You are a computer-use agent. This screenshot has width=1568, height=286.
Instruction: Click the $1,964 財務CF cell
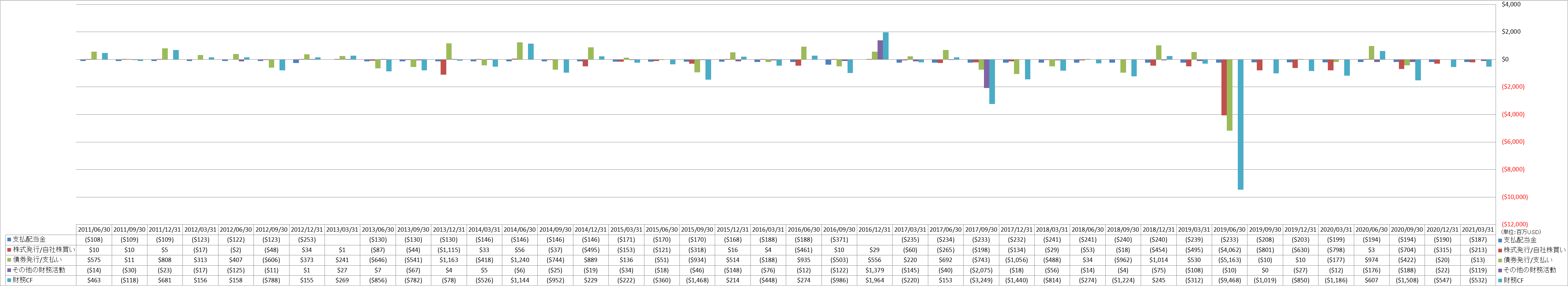[875, 281]
